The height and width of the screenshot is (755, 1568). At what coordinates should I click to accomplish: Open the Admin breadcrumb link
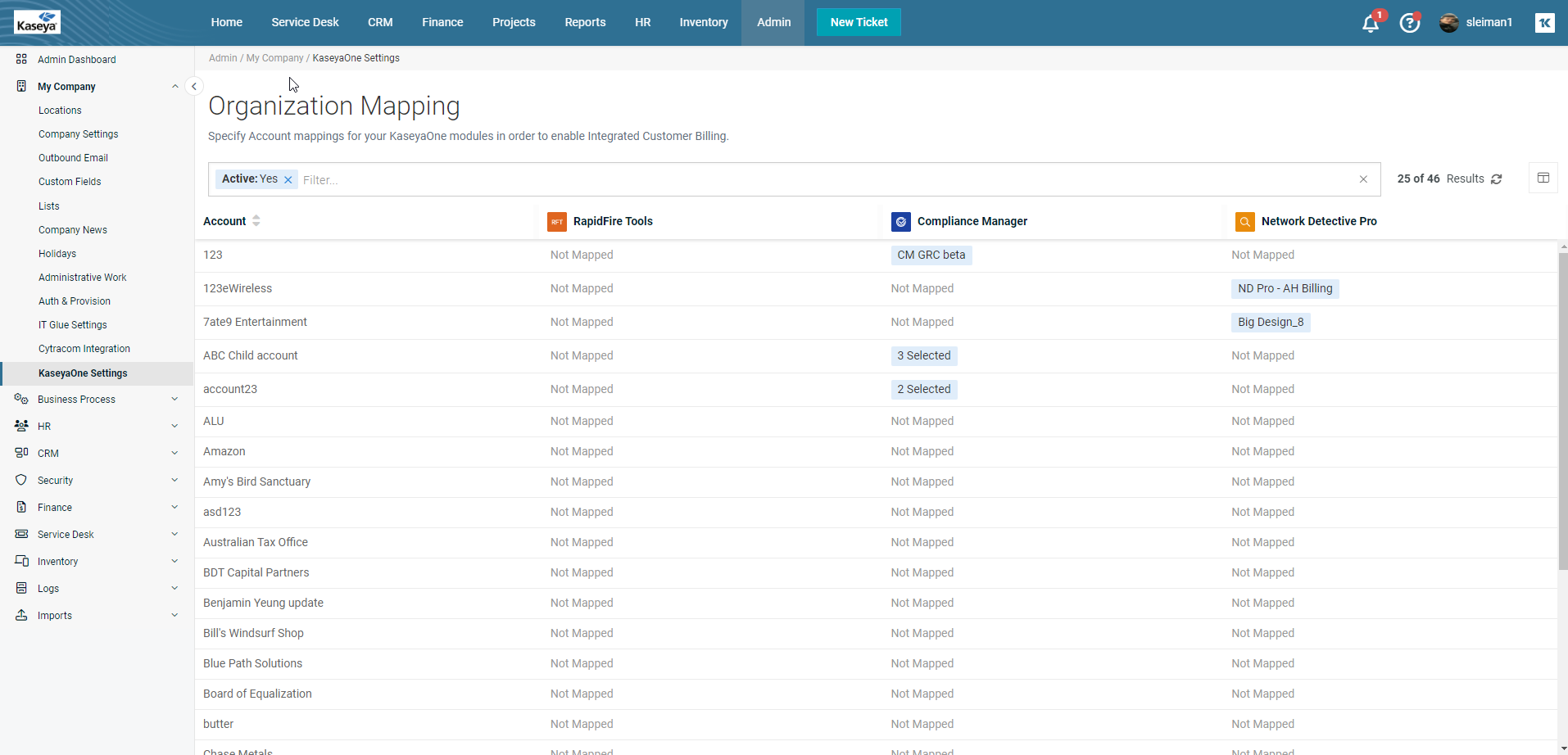[222, 58]
